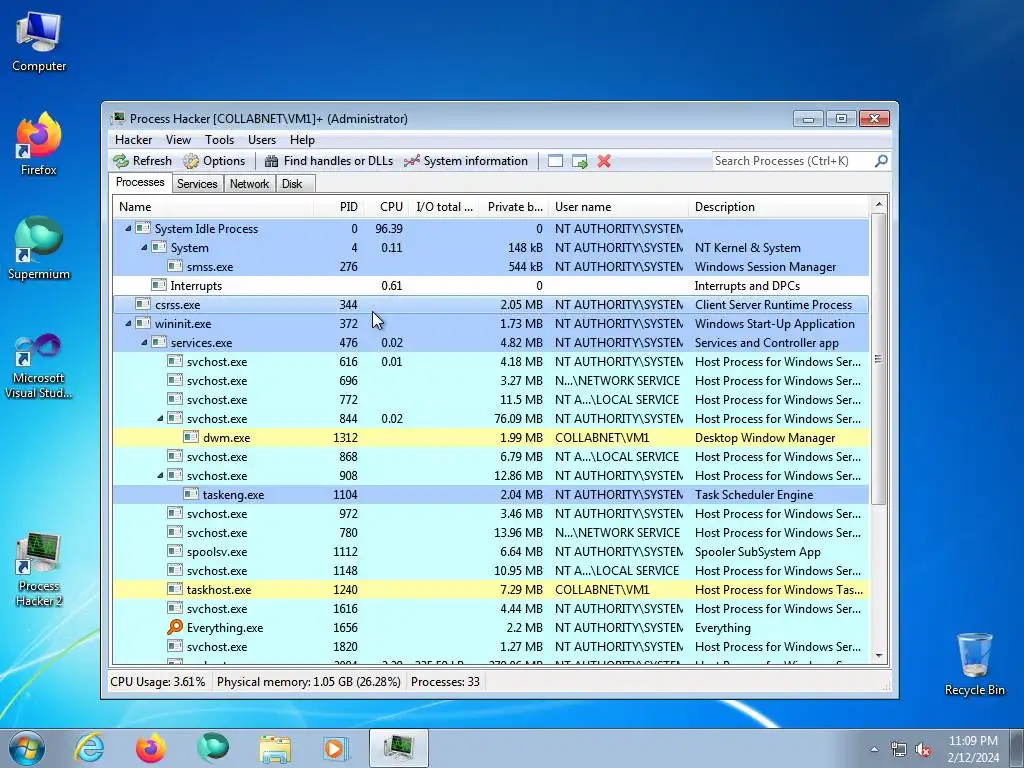
Task: Select svchost.exe with PID 1820
Action: (491, 647)
